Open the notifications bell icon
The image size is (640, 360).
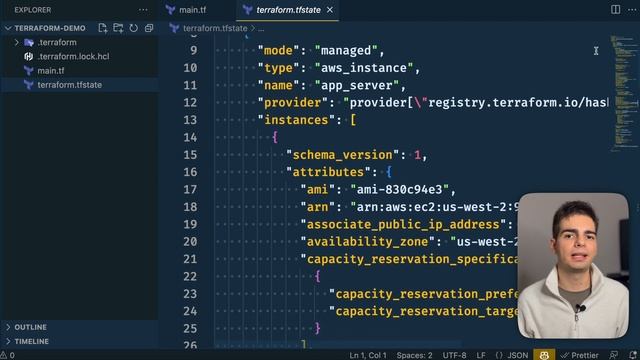click(x=633, y=355)
